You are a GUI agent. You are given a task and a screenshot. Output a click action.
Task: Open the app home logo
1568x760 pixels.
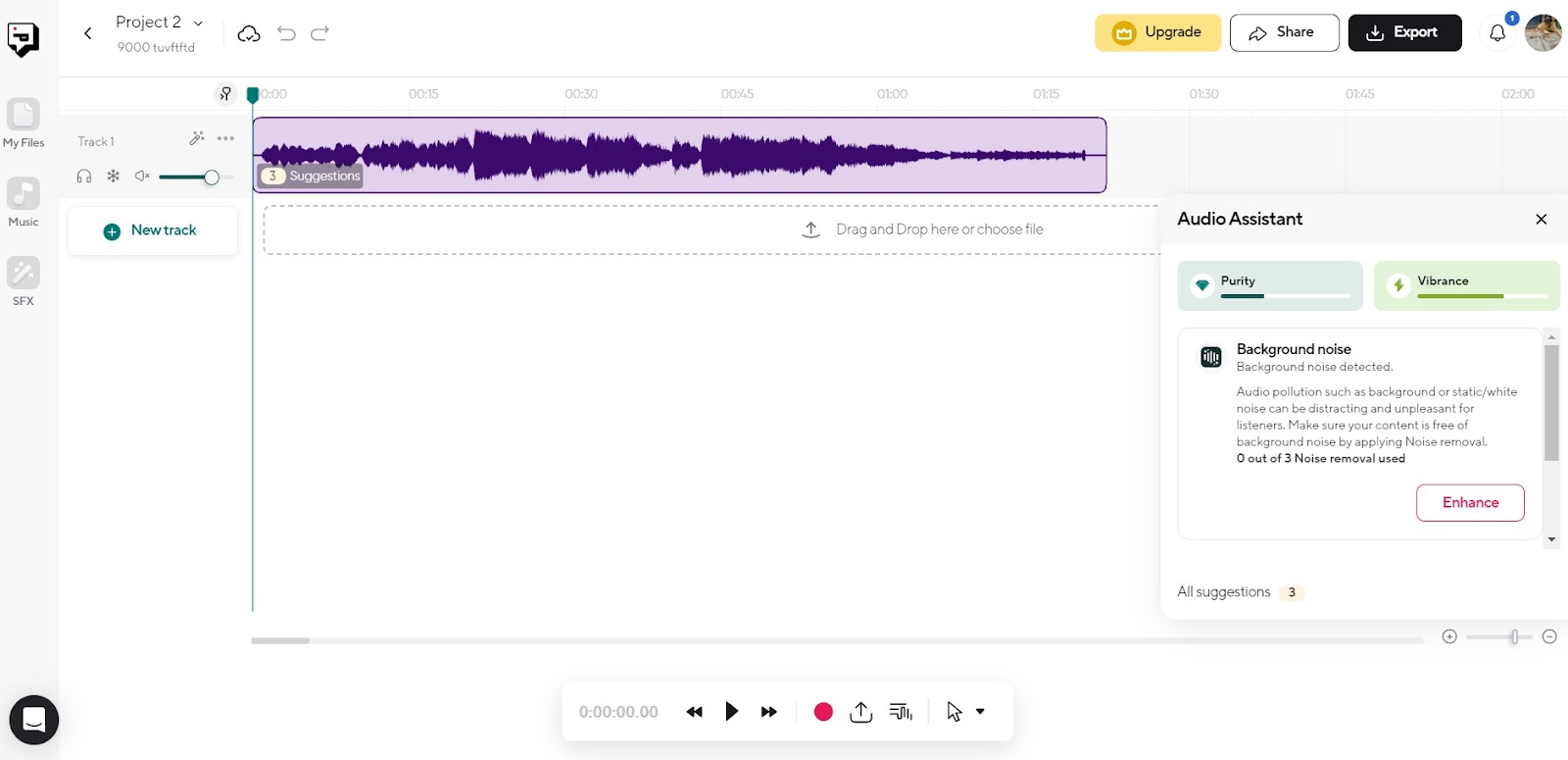[x=24, y=39]
